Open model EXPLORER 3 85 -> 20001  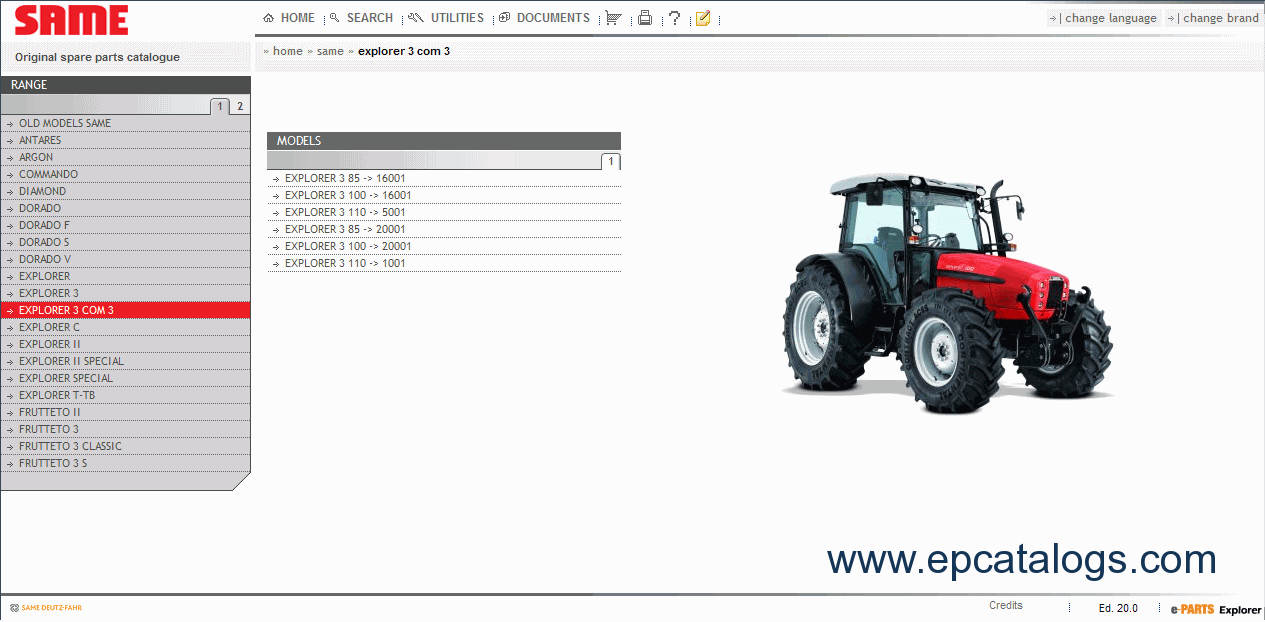click(444, 229)
